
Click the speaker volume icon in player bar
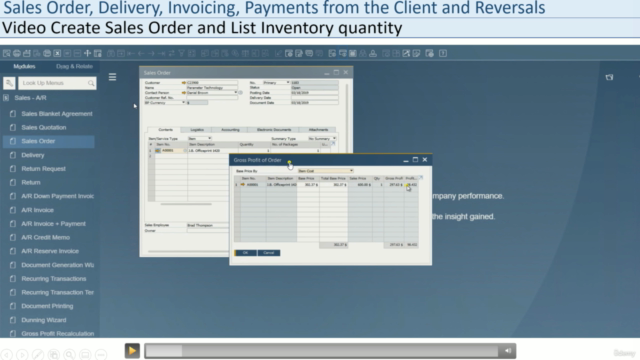coord(508,351)
